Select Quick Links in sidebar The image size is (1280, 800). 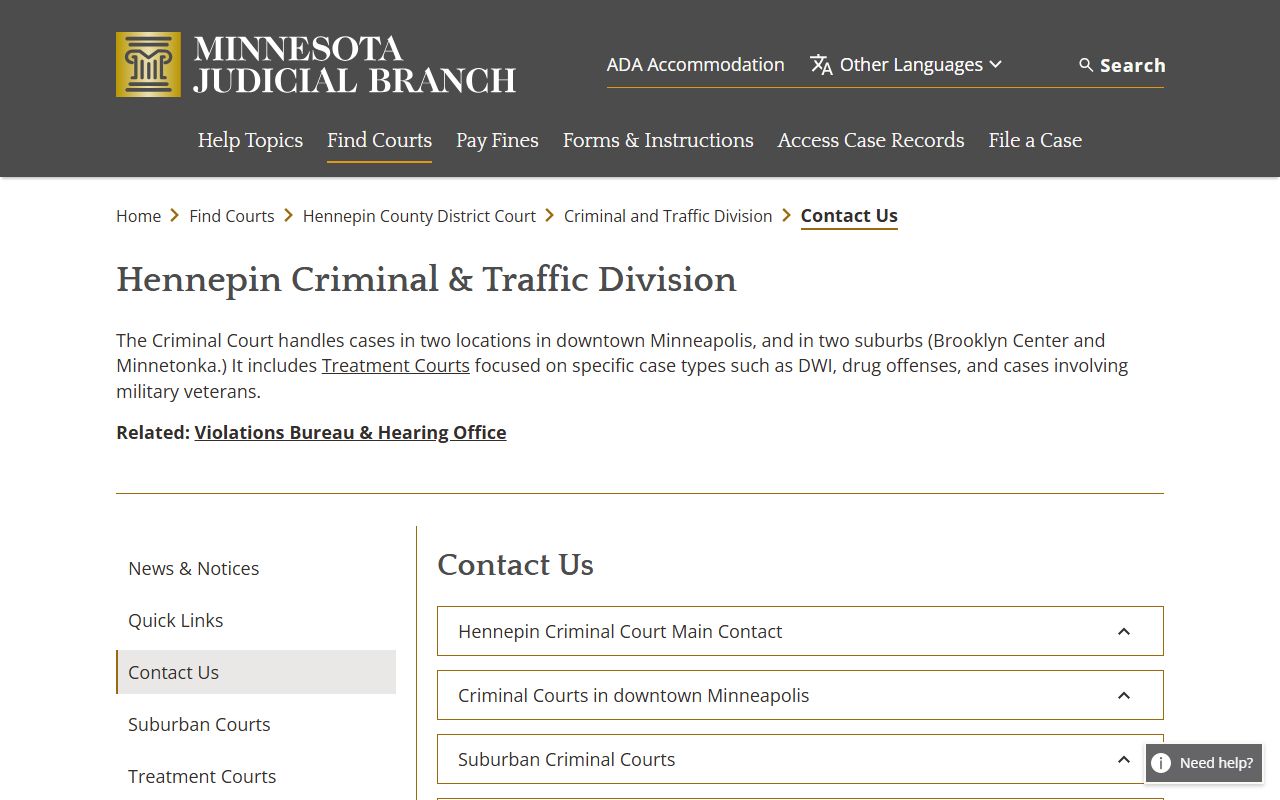pyautogui.click(x=175, y=620)
